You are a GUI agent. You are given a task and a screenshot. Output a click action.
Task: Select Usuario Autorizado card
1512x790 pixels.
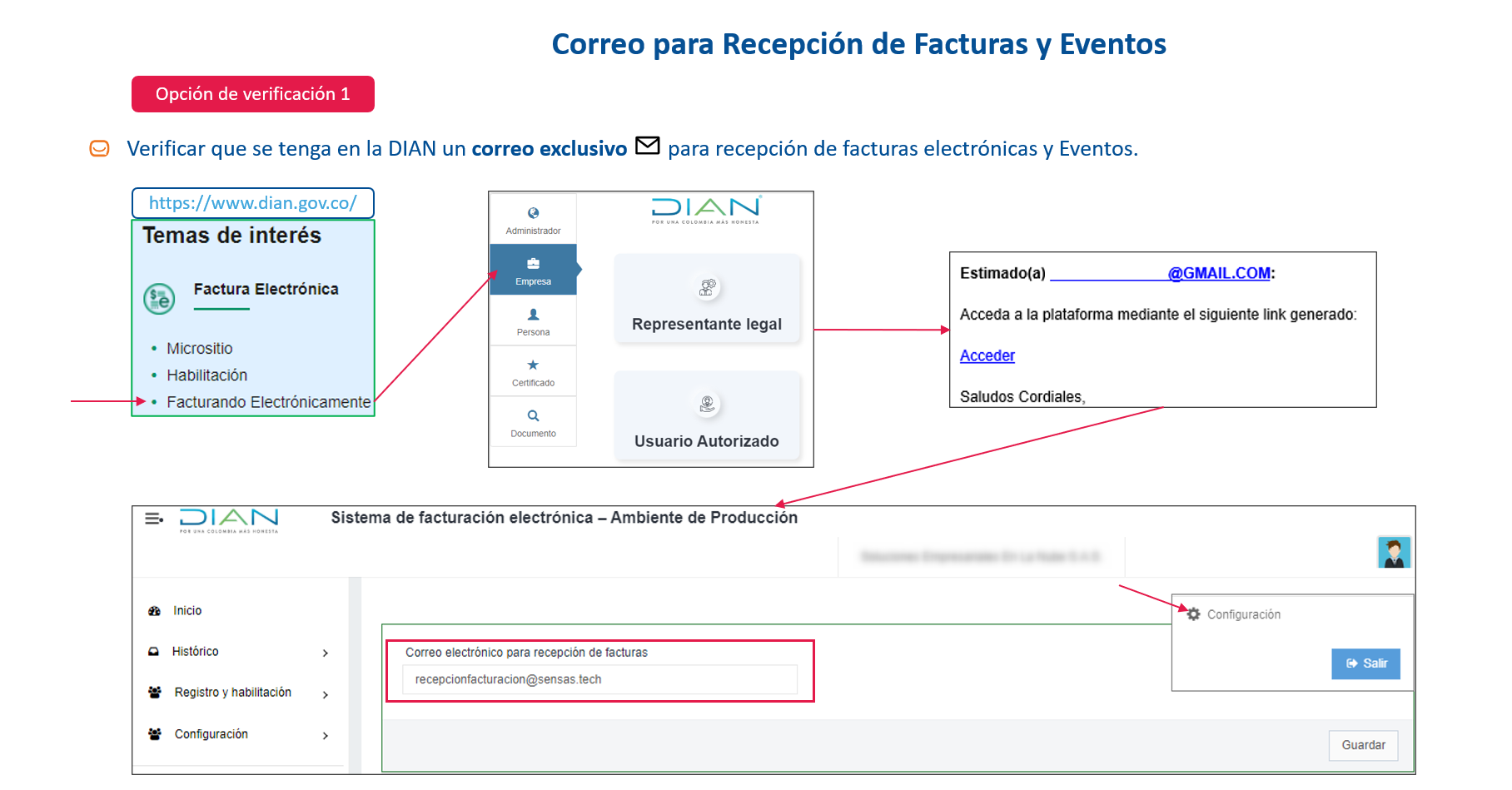click(x=707, y=416)
